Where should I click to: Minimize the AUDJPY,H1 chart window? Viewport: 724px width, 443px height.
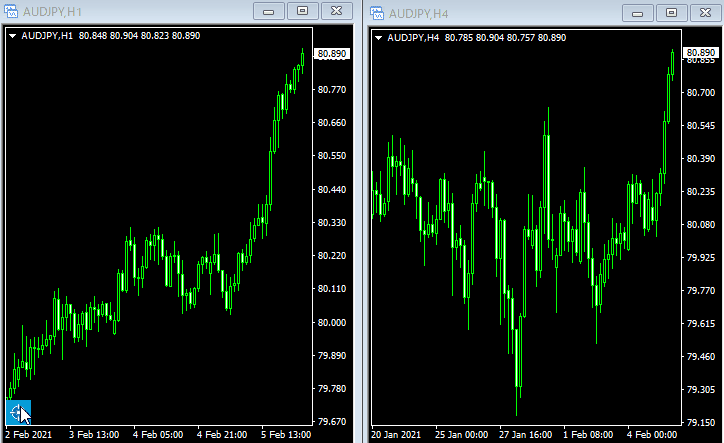[x=268, y=12]
